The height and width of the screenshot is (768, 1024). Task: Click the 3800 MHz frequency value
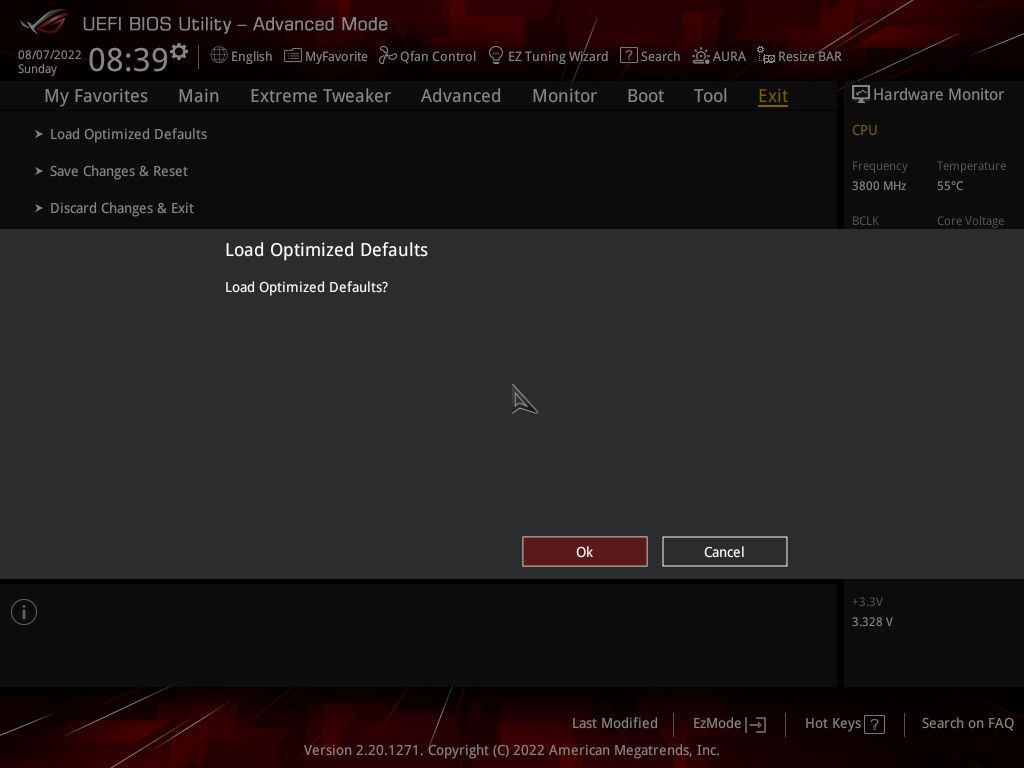click(x=878, y=186)
